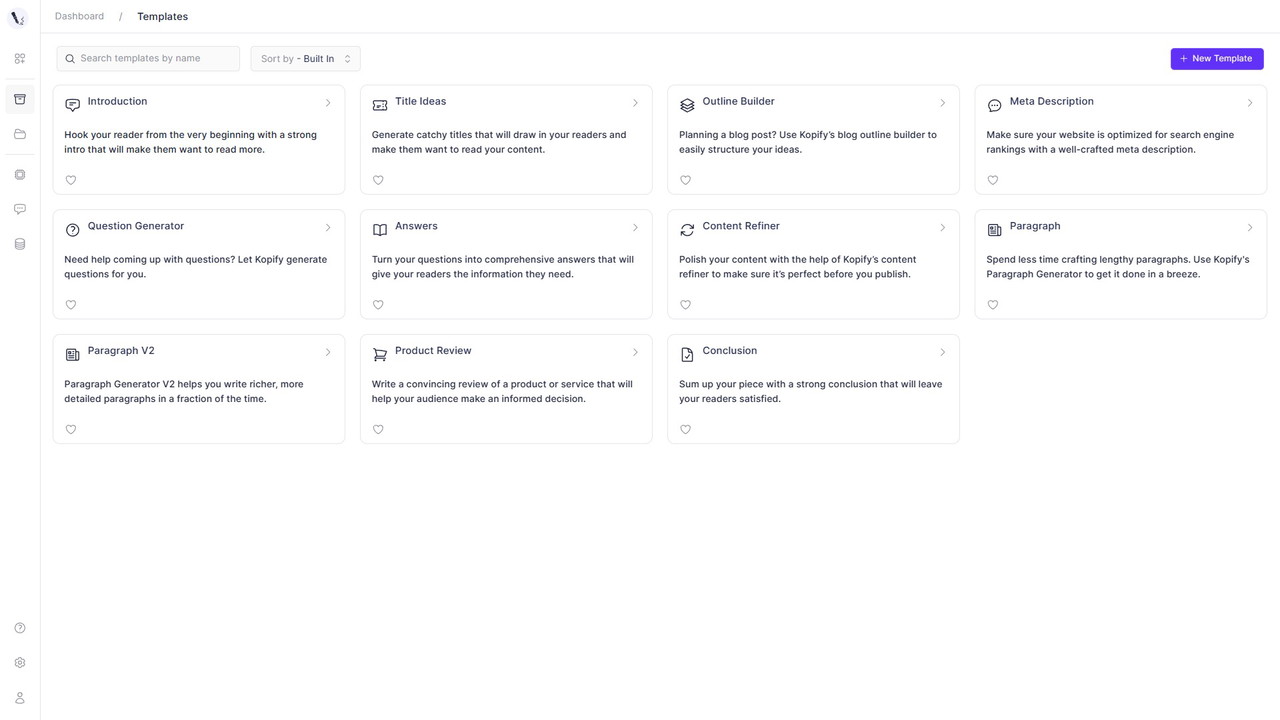Image resolution: width=1280 pixels, height=720 pixels.
Task: Create a New Template
Action: 1217,59
